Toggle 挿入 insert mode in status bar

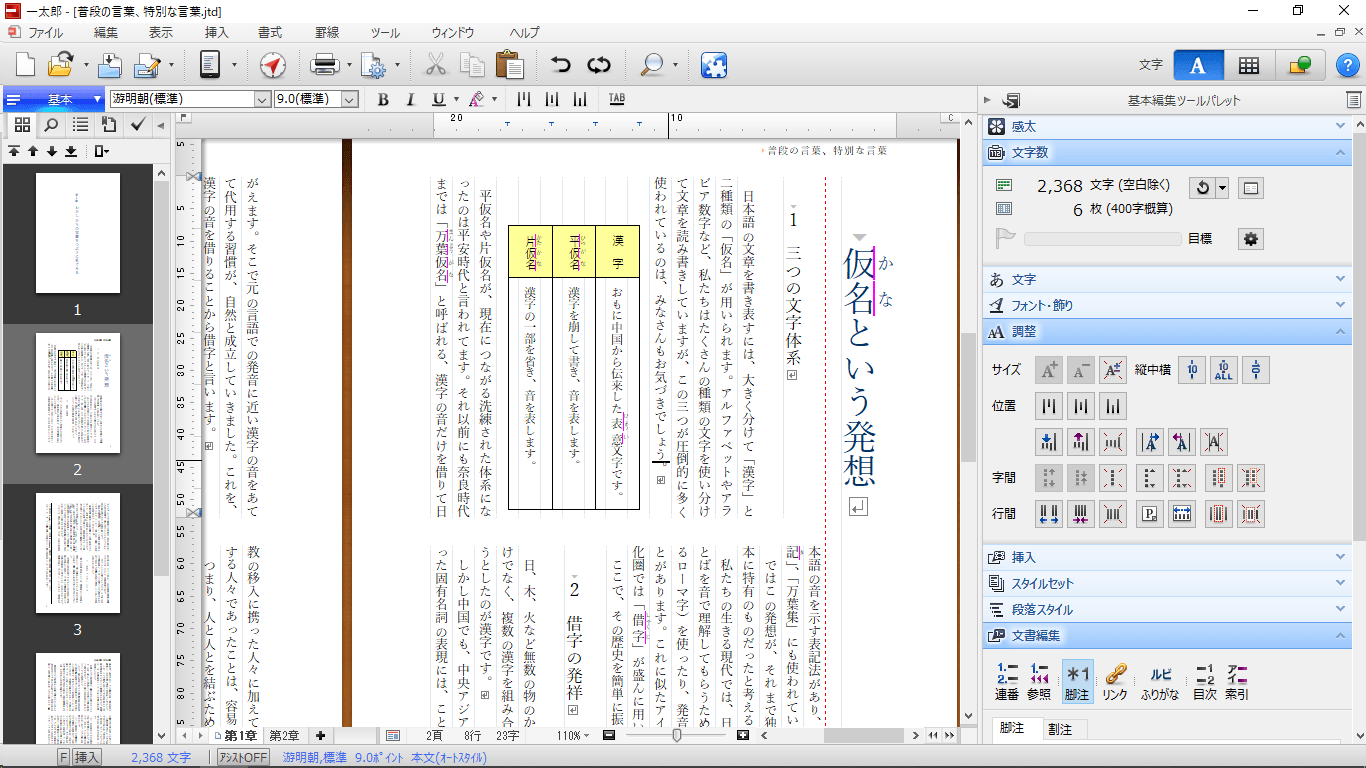[x=88, y=758]
